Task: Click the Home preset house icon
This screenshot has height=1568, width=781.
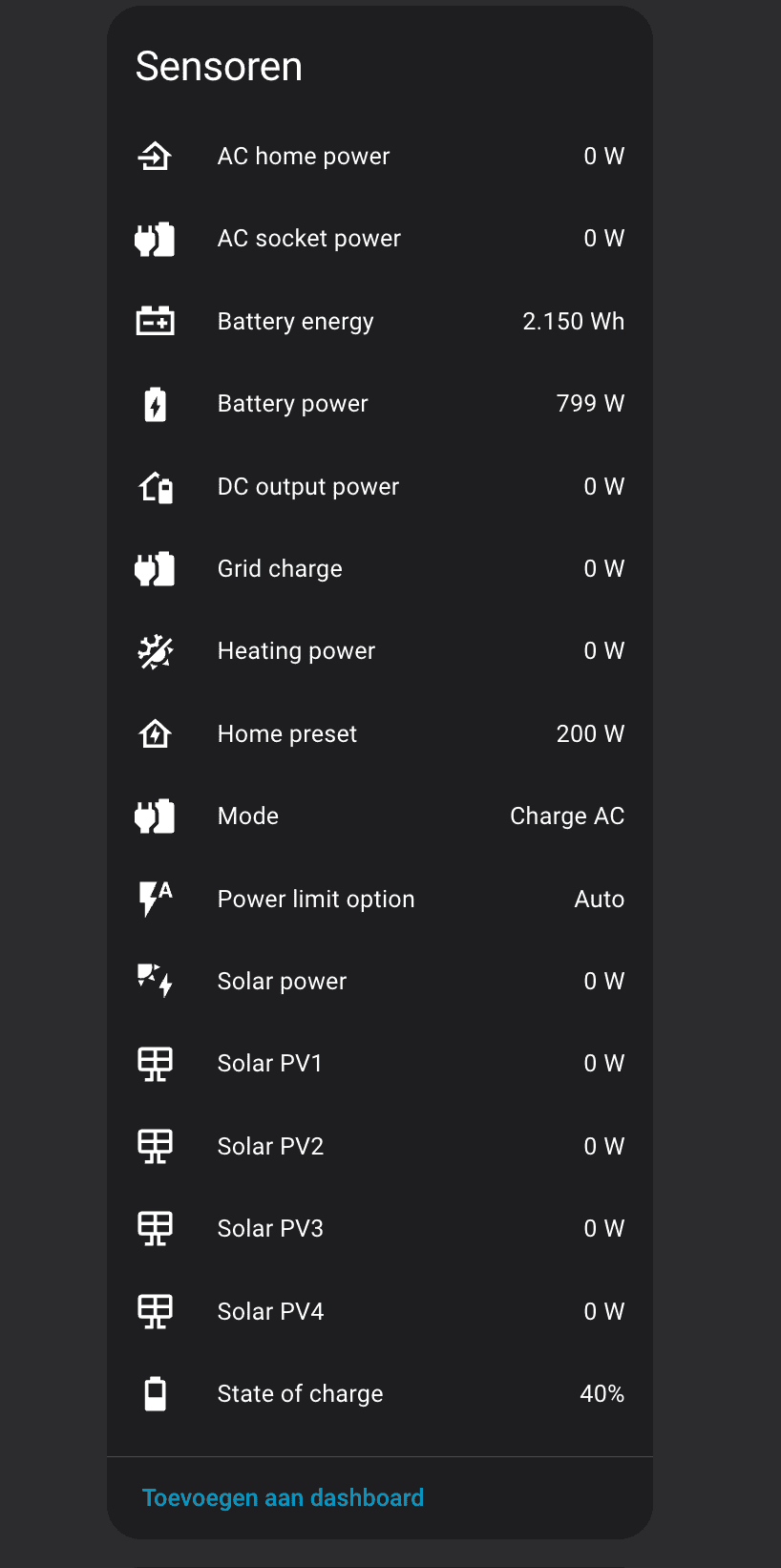Action: [155, 733]
